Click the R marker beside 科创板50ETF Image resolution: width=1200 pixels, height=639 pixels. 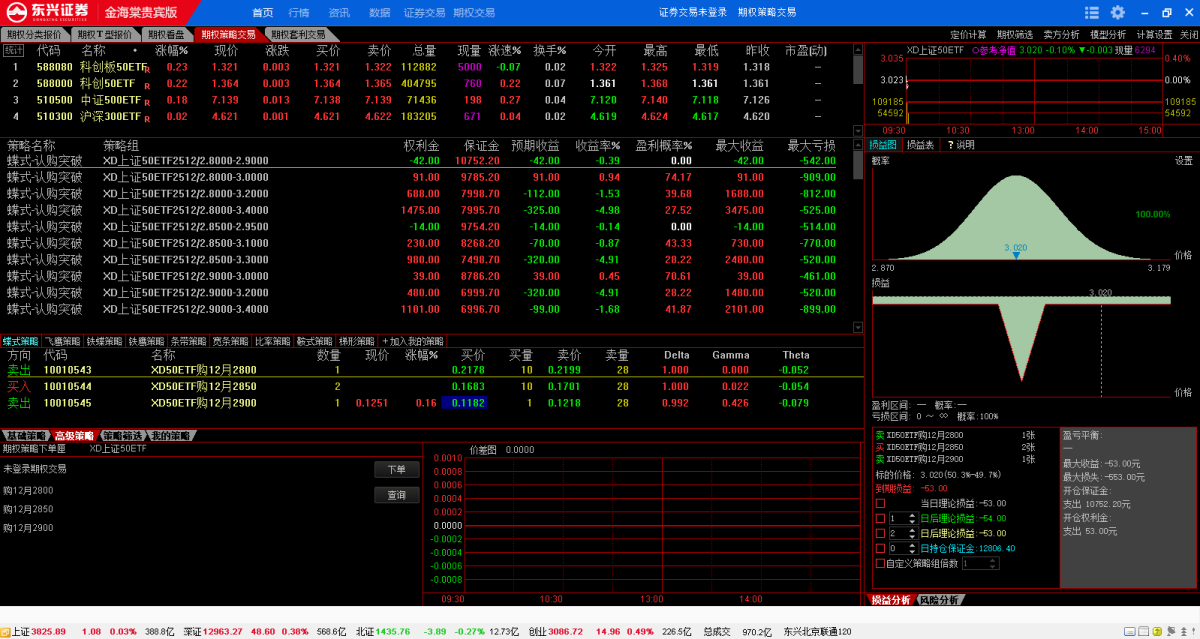(x=147, y=70)
